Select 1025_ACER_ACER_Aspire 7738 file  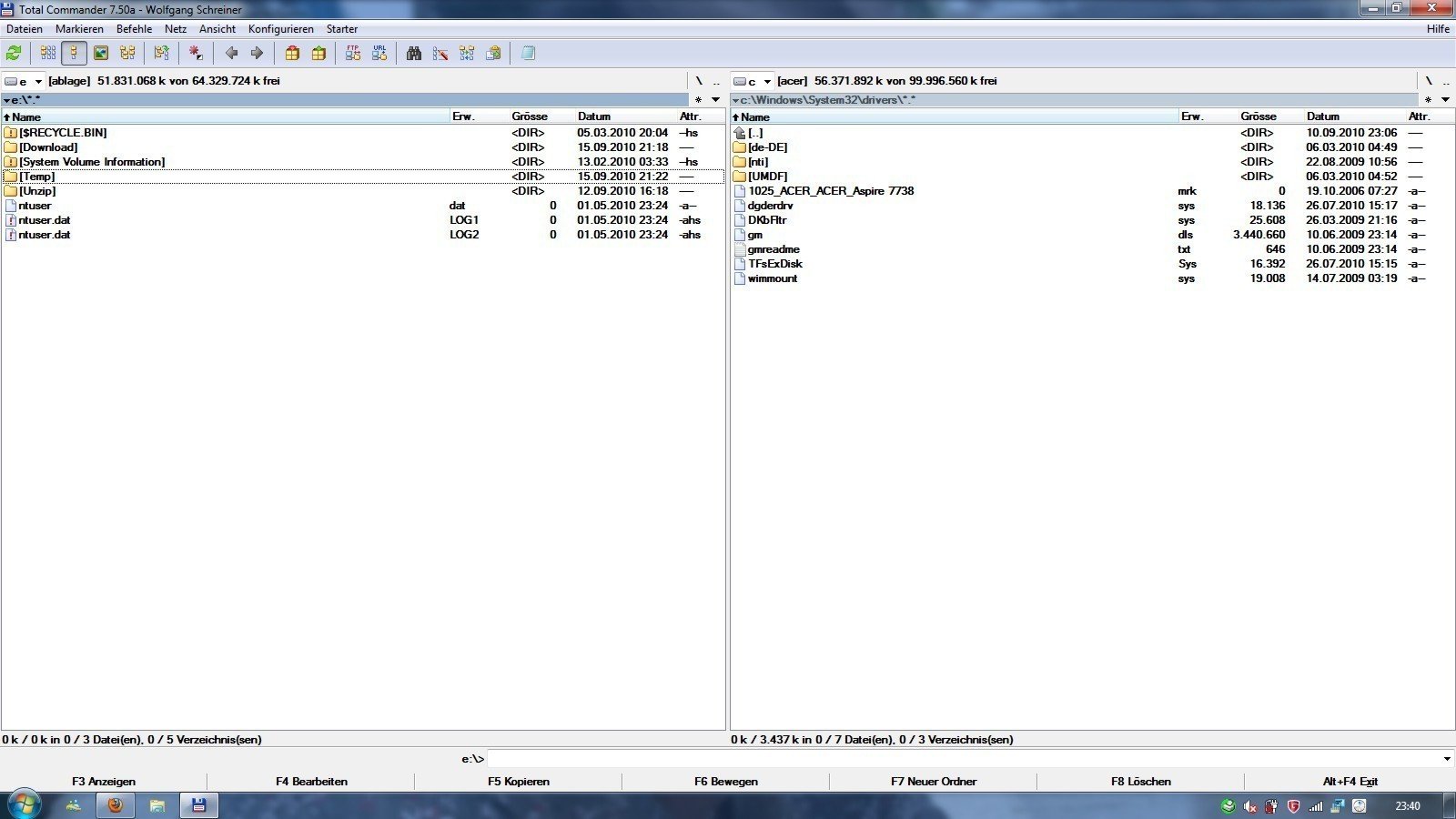(x=1092, y=191)
